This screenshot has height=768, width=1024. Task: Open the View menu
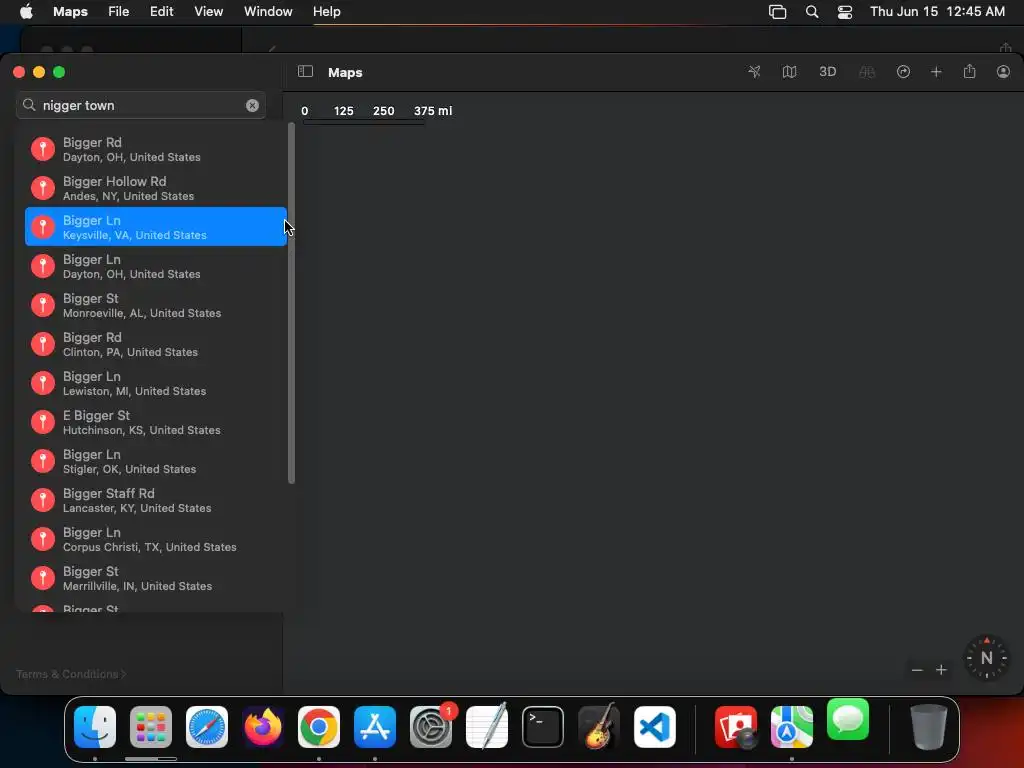(x=208, y=11)
